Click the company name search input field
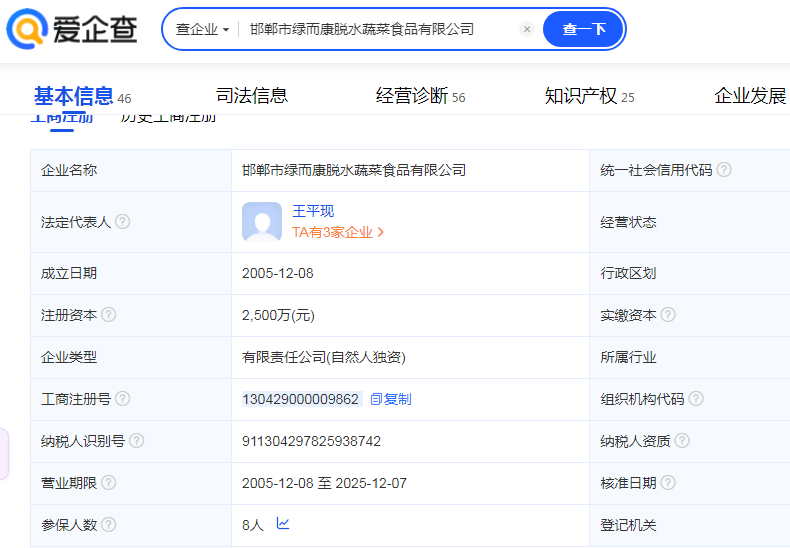 coord(380,30)
